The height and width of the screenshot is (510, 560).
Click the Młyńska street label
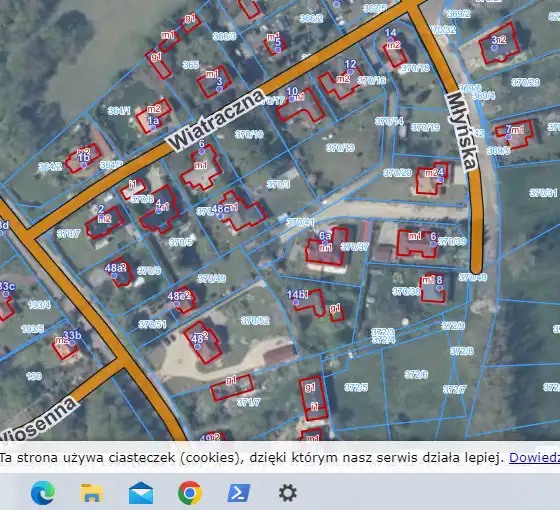(461, 130)
